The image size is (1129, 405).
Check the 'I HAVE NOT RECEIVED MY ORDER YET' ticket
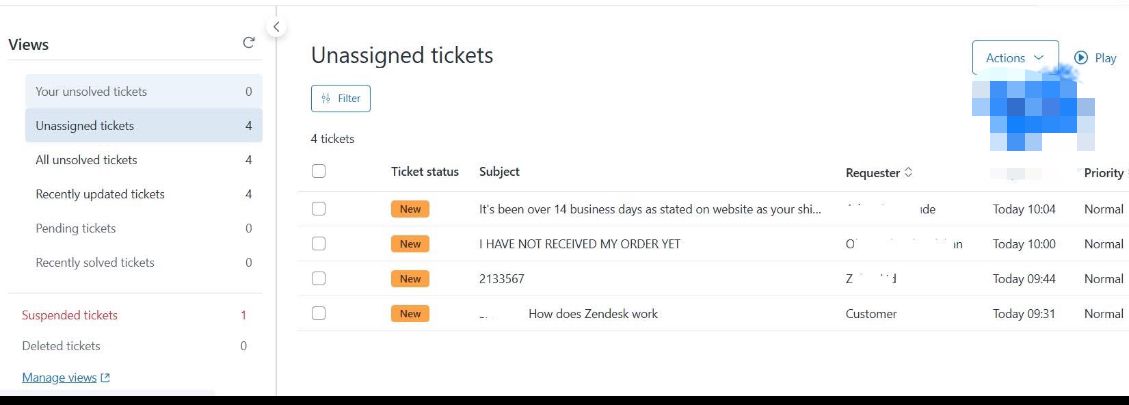(319, 244)
